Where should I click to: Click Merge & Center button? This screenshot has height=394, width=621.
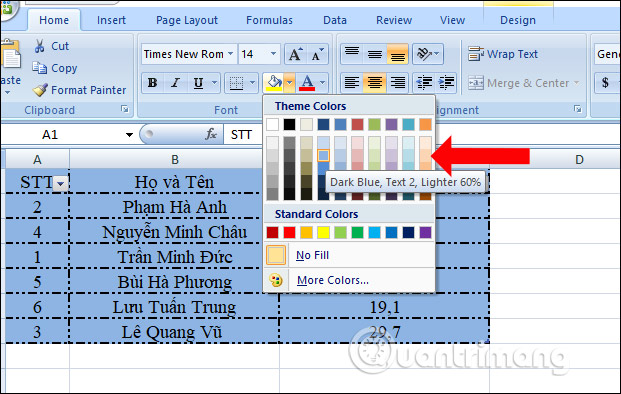[524, 83]
